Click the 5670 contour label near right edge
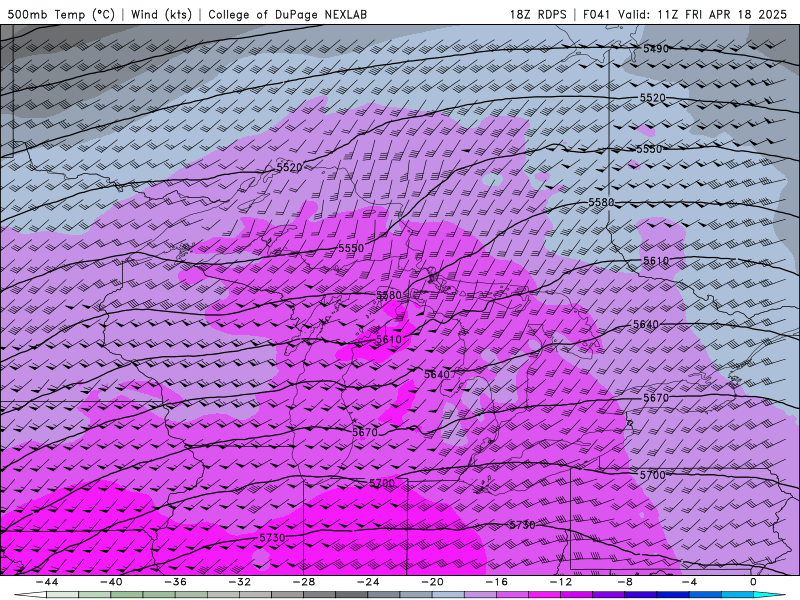This screenshot has height=600, width=800. (x=656, y=397)
